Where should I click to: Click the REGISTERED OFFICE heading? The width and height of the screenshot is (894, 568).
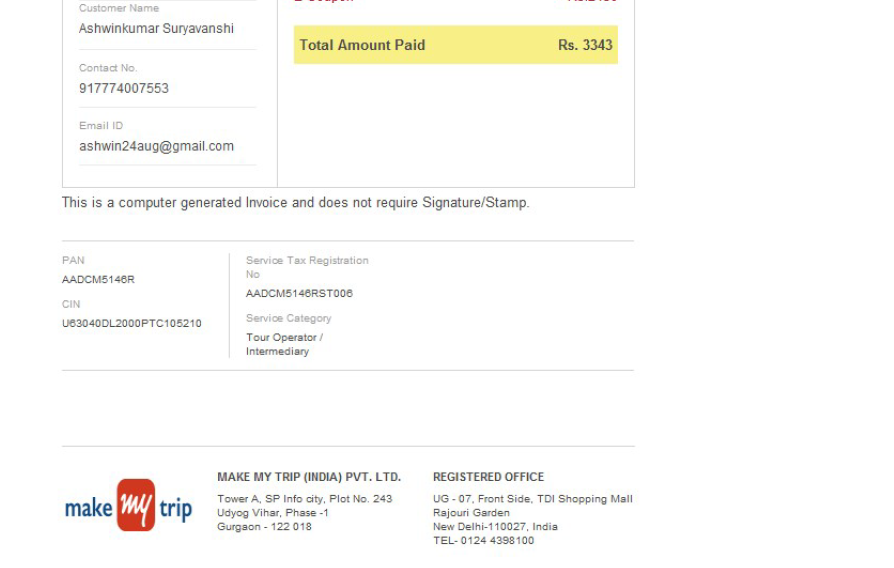489,477
